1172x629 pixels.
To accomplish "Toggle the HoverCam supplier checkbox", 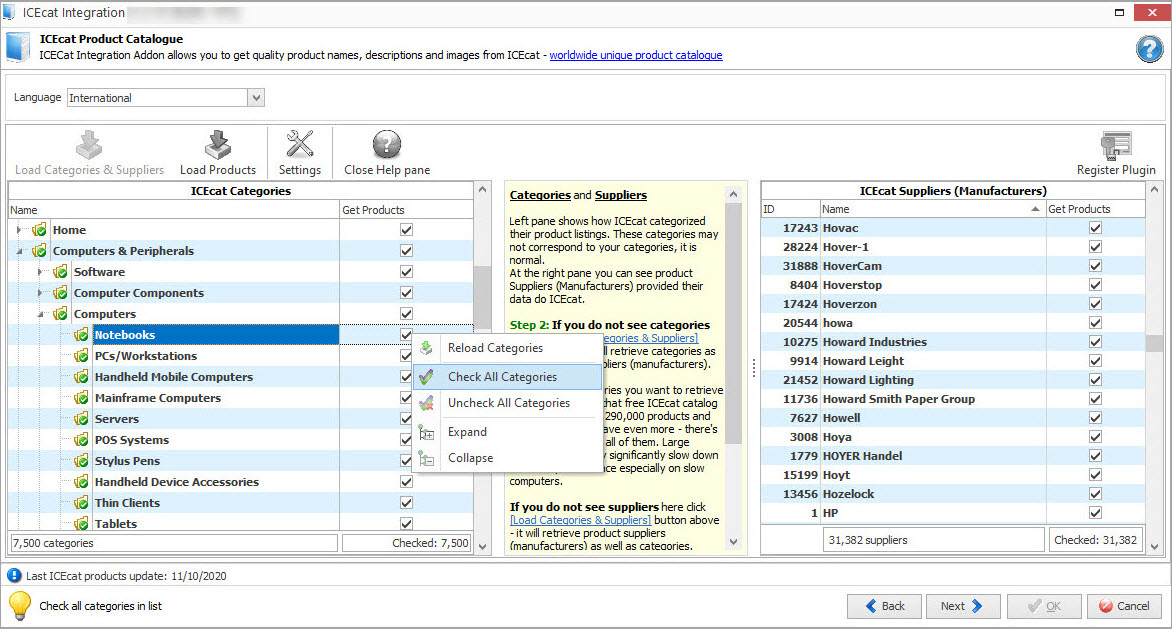I will [1095, 265].
